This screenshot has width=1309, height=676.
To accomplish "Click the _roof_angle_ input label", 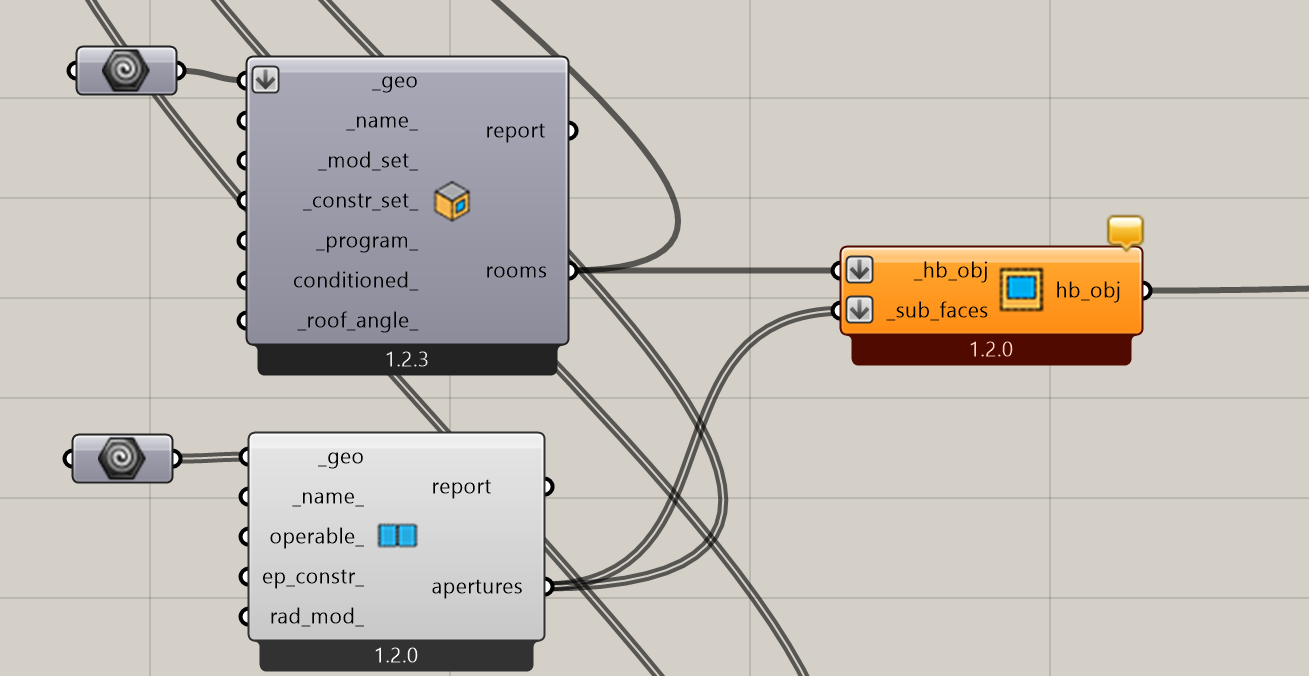I will tap(357, 321).
